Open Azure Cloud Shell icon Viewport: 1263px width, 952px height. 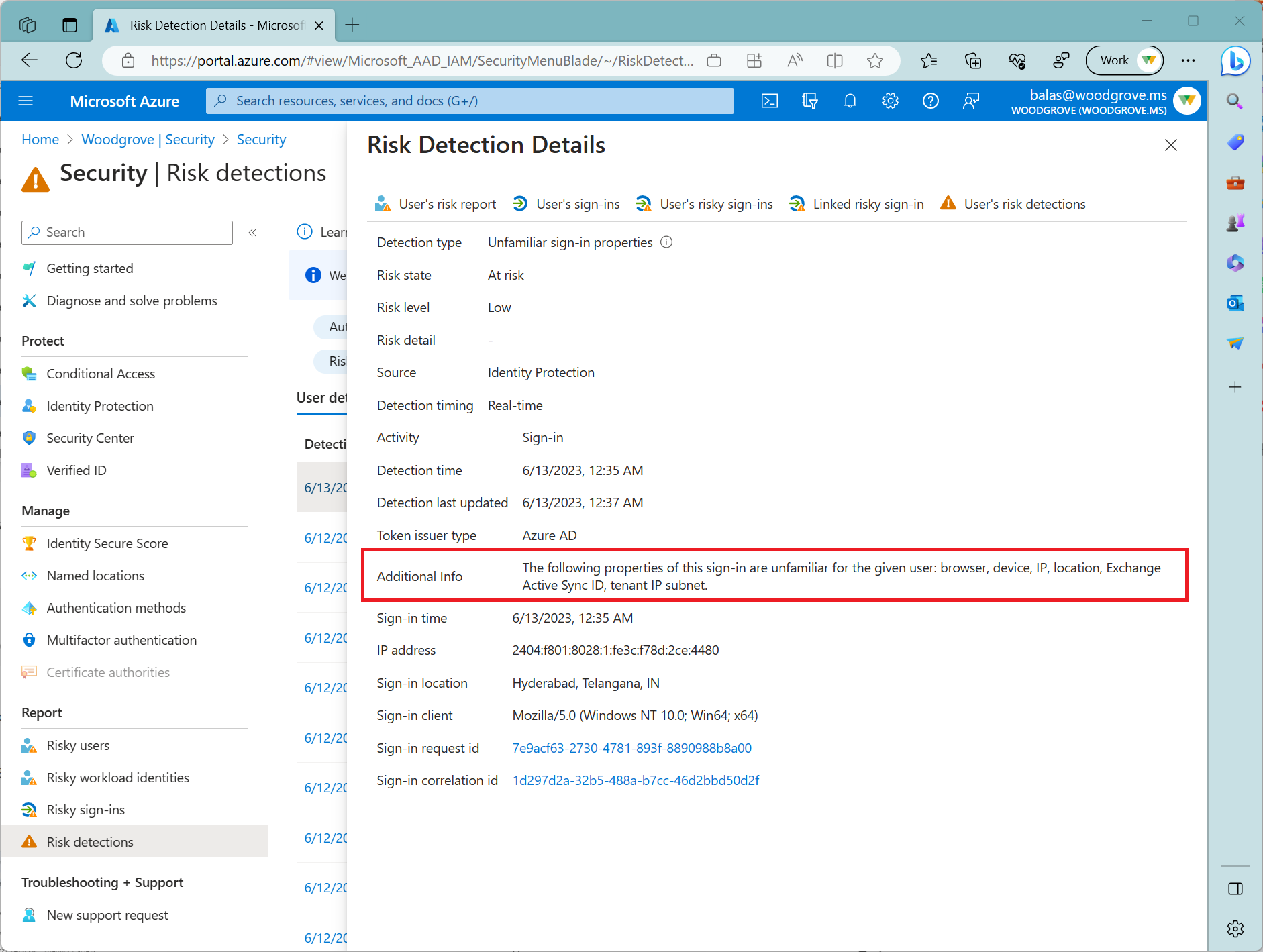(770, 101)
